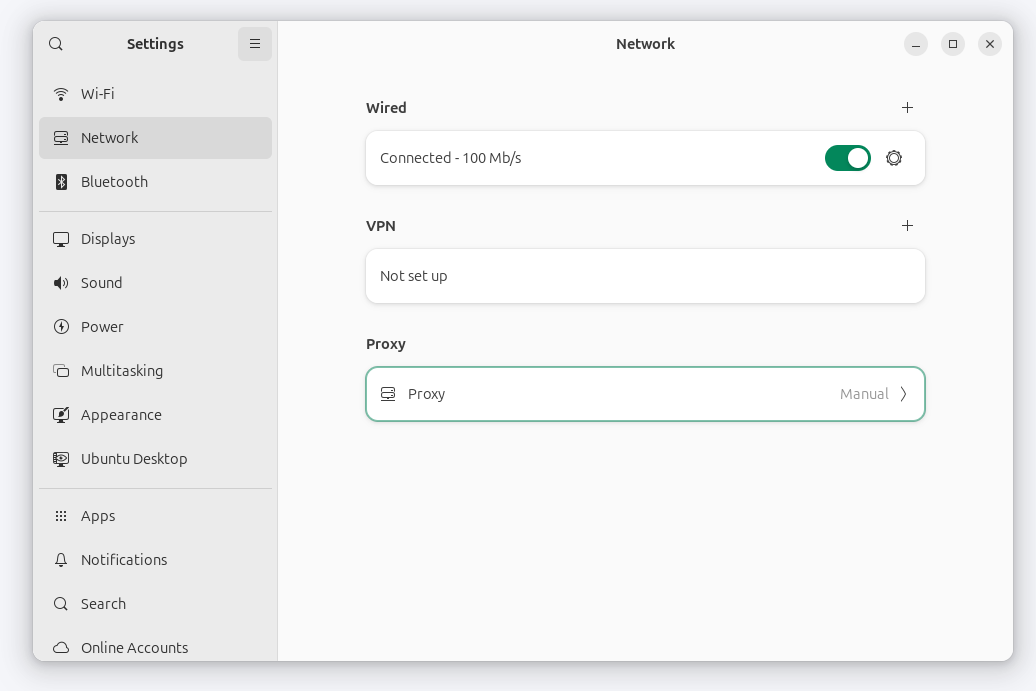Click the Multitasking icon in sidebar
1036x691 pixels.
tap(61, 371)
